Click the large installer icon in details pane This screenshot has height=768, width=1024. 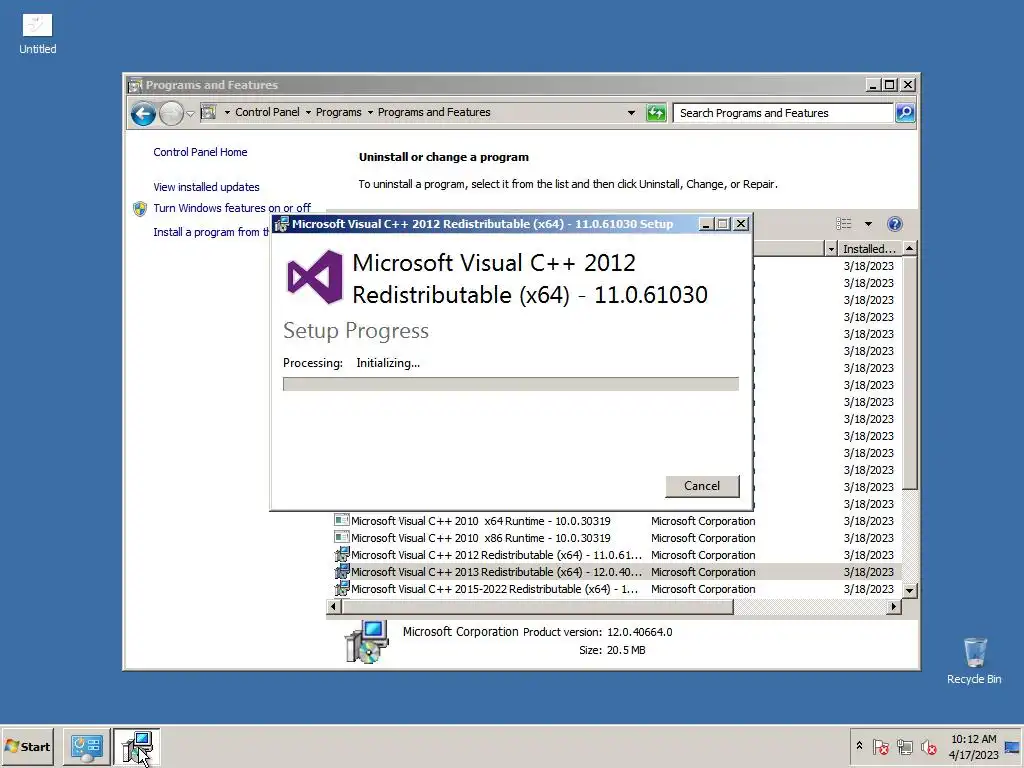click(367, 641)
